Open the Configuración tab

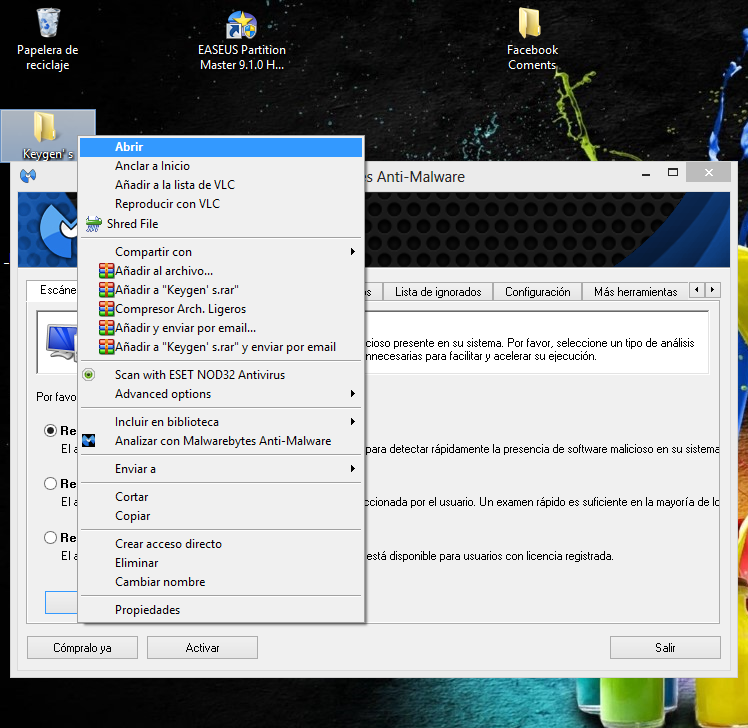point(537,291)
